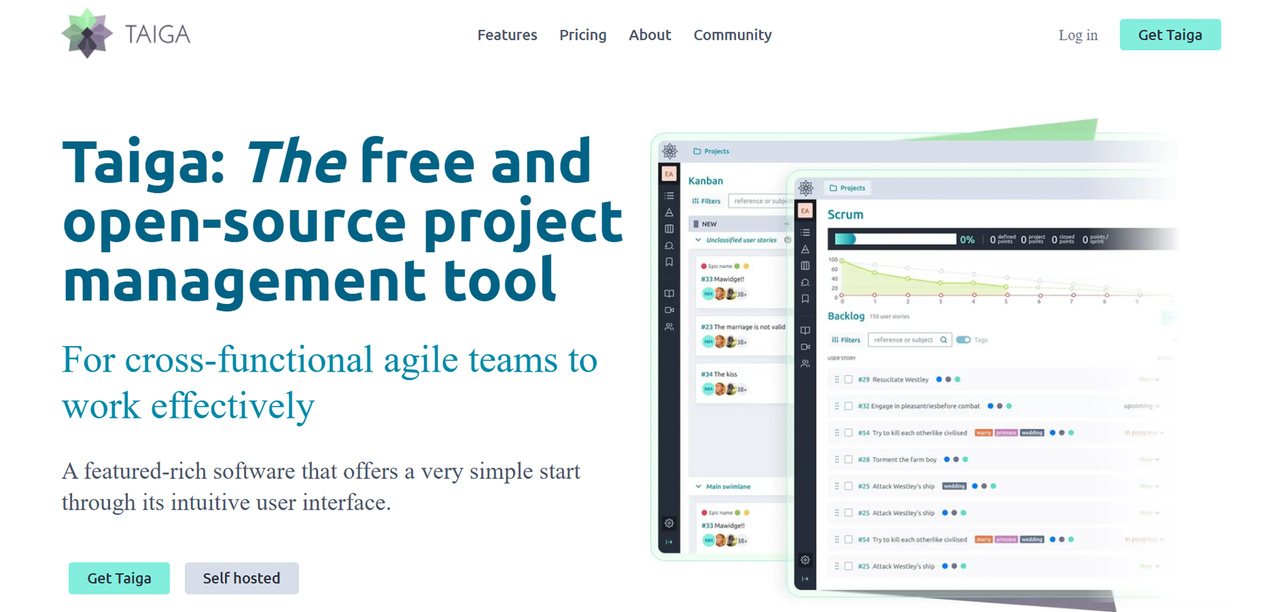Viewport: 1280px width, 612px height.
Task: Open the Kanban columns icon in Scrum sidebar
Action: [x=805, y=266]
